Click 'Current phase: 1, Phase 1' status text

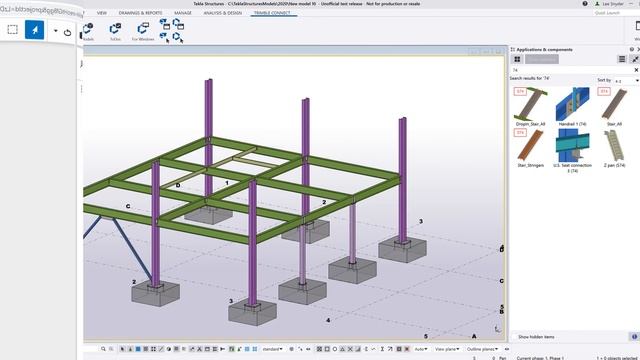pos(540,358)
